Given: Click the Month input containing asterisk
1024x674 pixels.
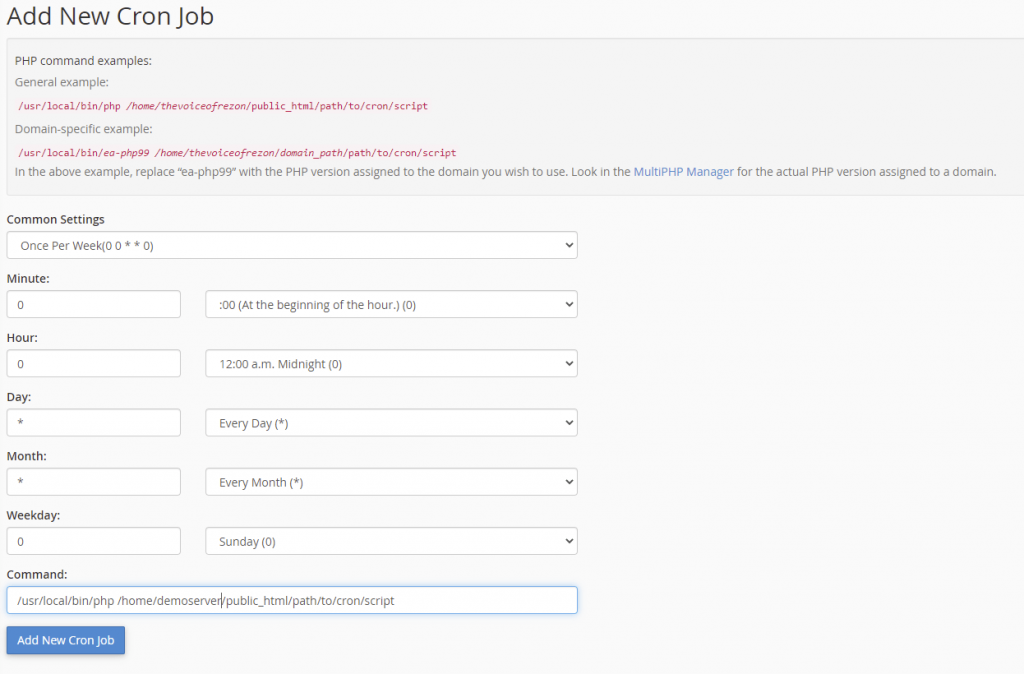Looking at the screenshot, I should coord(93,481).
